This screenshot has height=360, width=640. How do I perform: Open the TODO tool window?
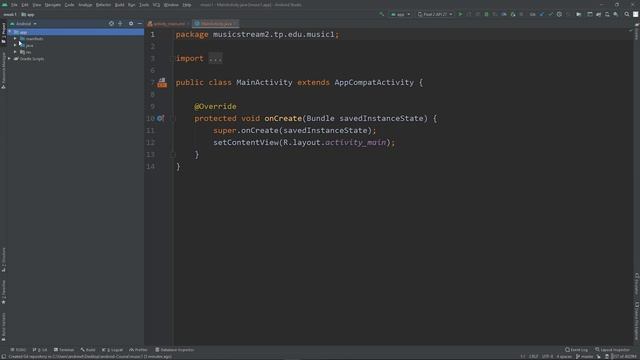pos(18,350)
